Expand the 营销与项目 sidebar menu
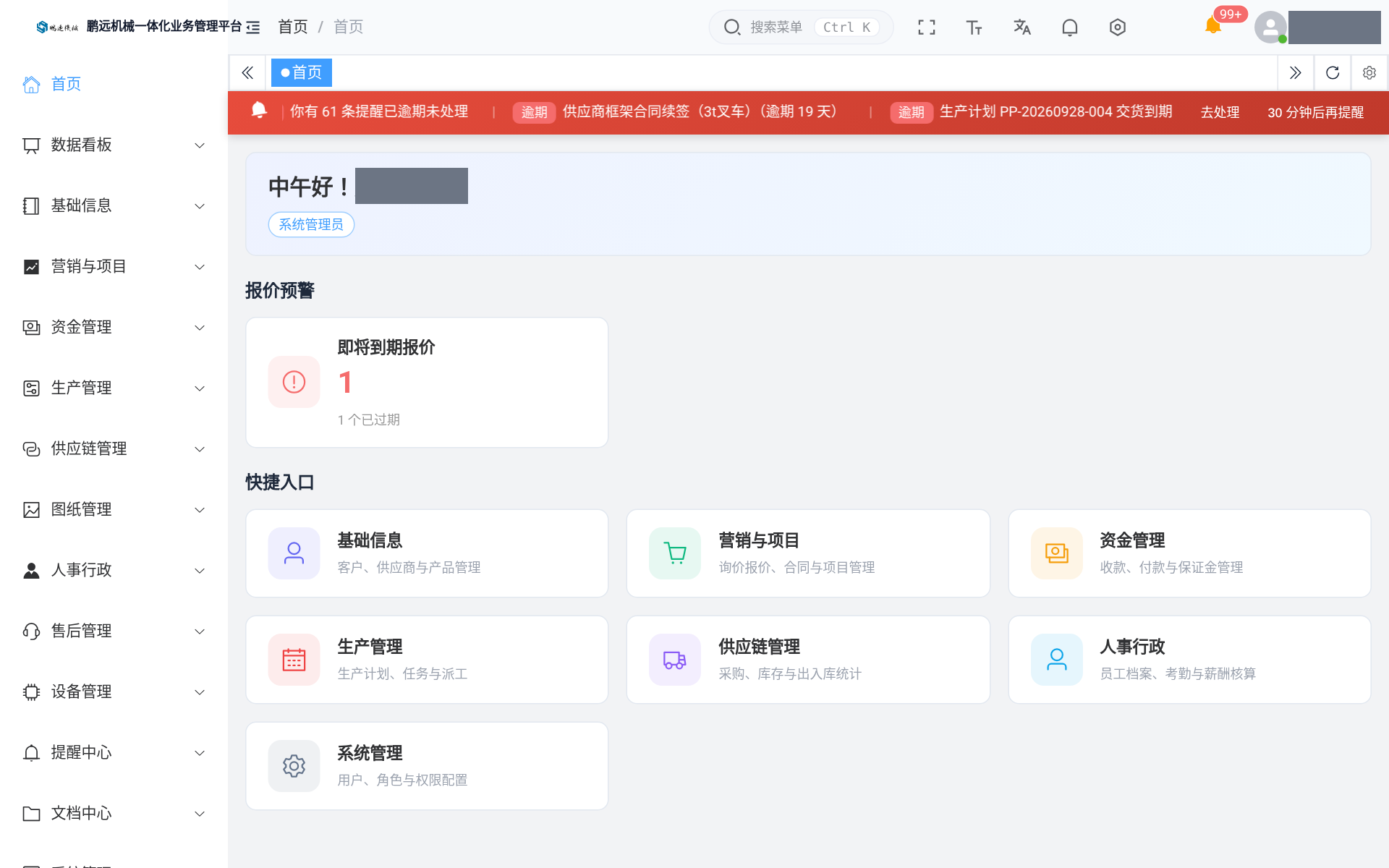Screen dimensions: 1389x868 114,267
